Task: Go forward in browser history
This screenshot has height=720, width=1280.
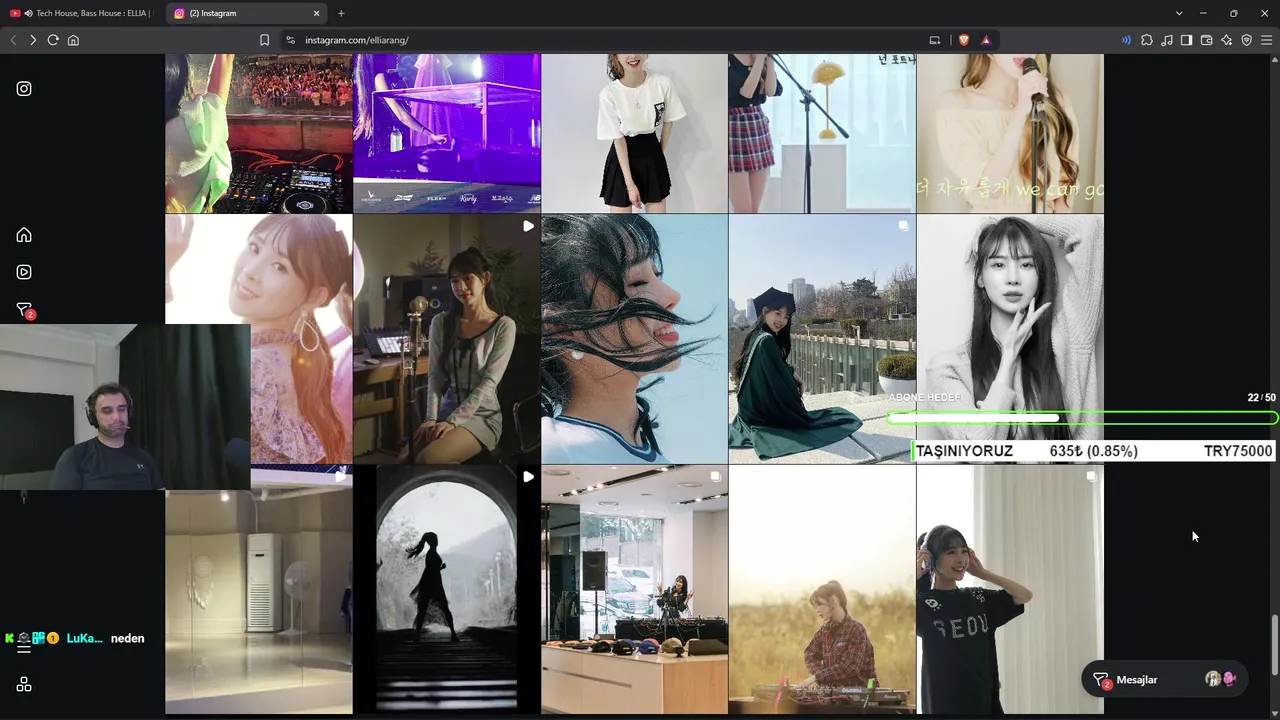Action: point(33,40)
